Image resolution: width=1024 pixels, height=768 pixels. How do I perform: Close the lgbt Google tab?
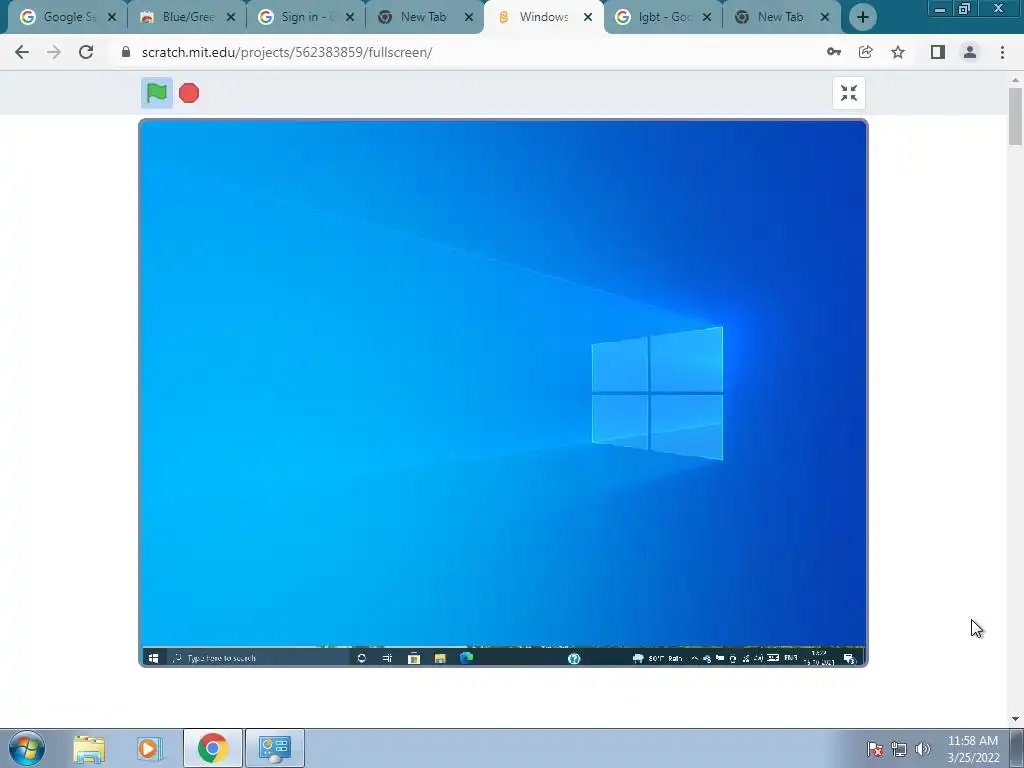[x=707, y=18]
